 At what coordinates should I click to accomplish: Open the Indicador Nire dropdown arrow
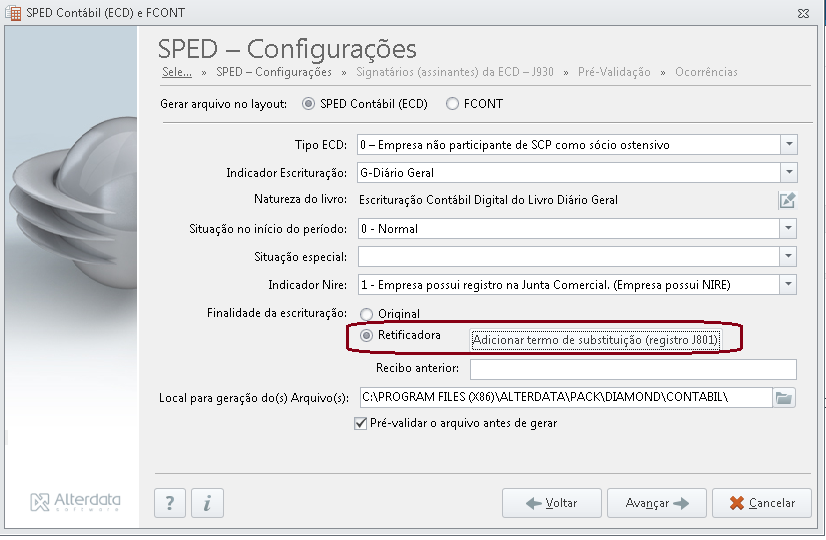pos(788,284)
